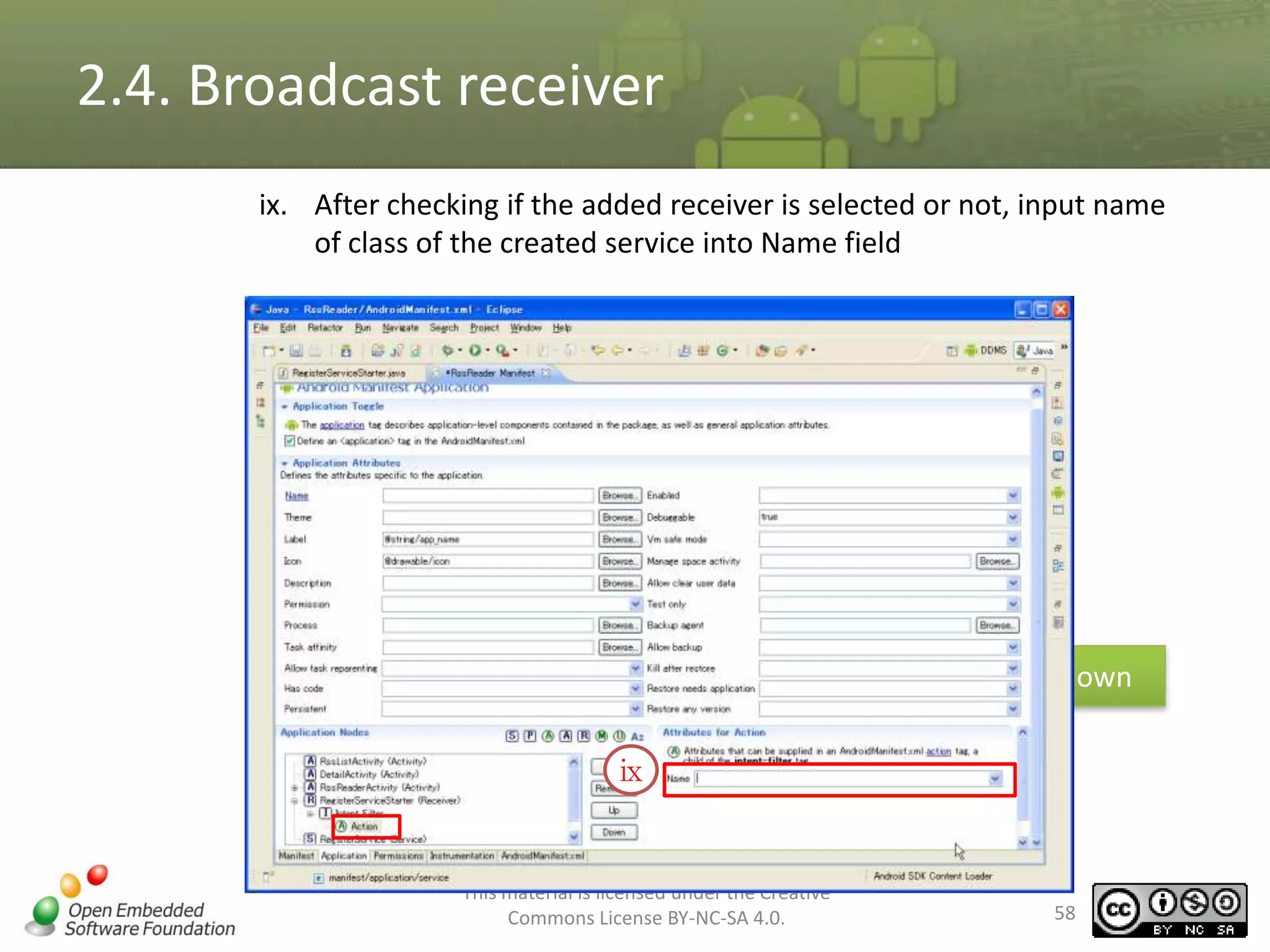The height and width of the screenshot is (952, 1270).
Task: Click the Application Nodes tree scrollbar down arrow
Action: coord(574,837)
